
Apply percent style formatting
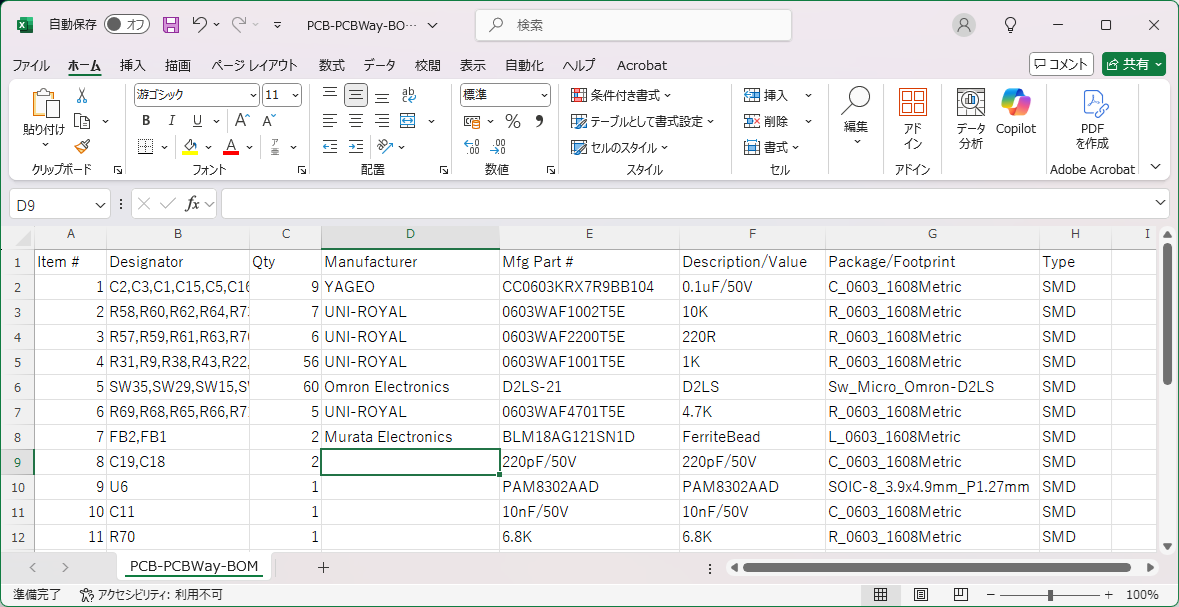[x=512, y=121]
